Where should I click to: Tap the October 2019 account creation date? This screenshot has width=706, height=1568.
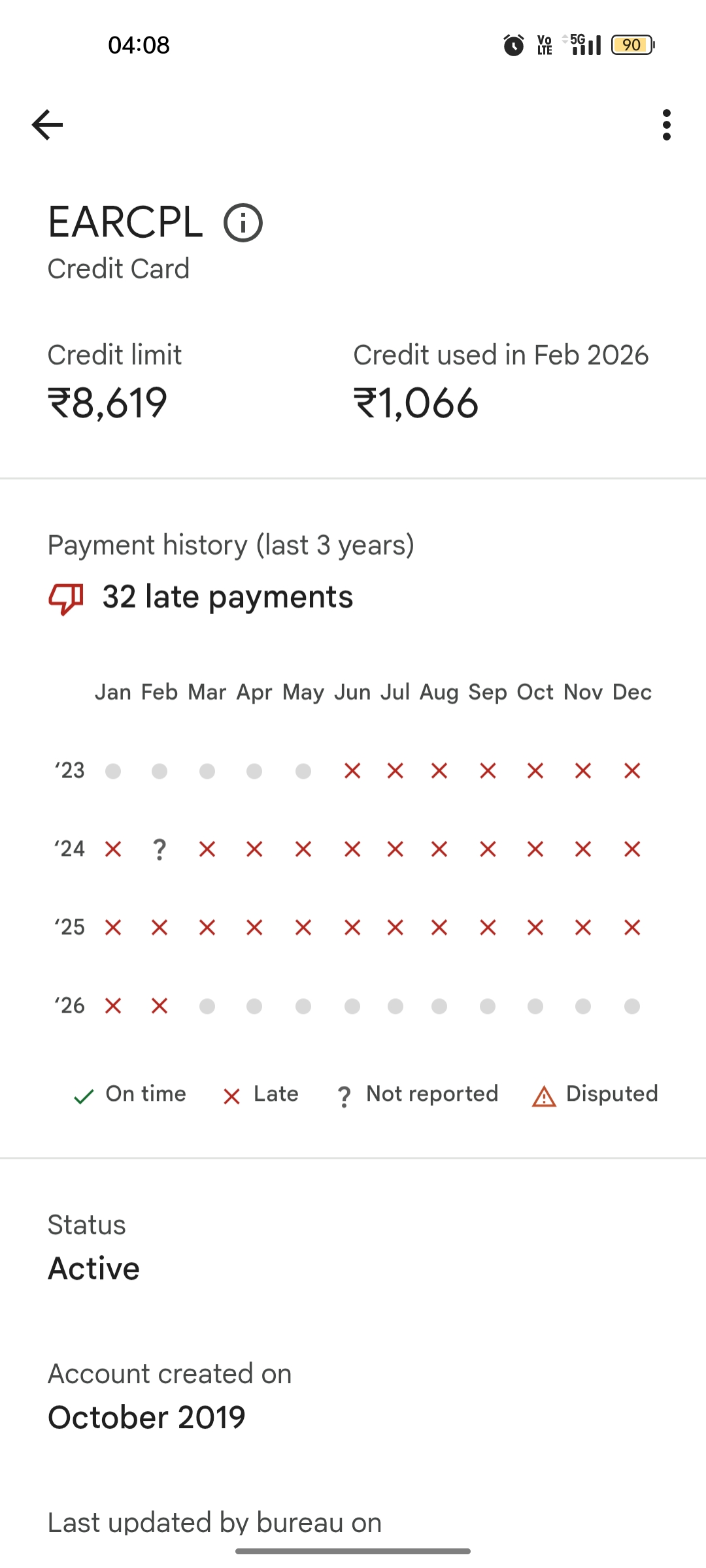(146, 1418)
